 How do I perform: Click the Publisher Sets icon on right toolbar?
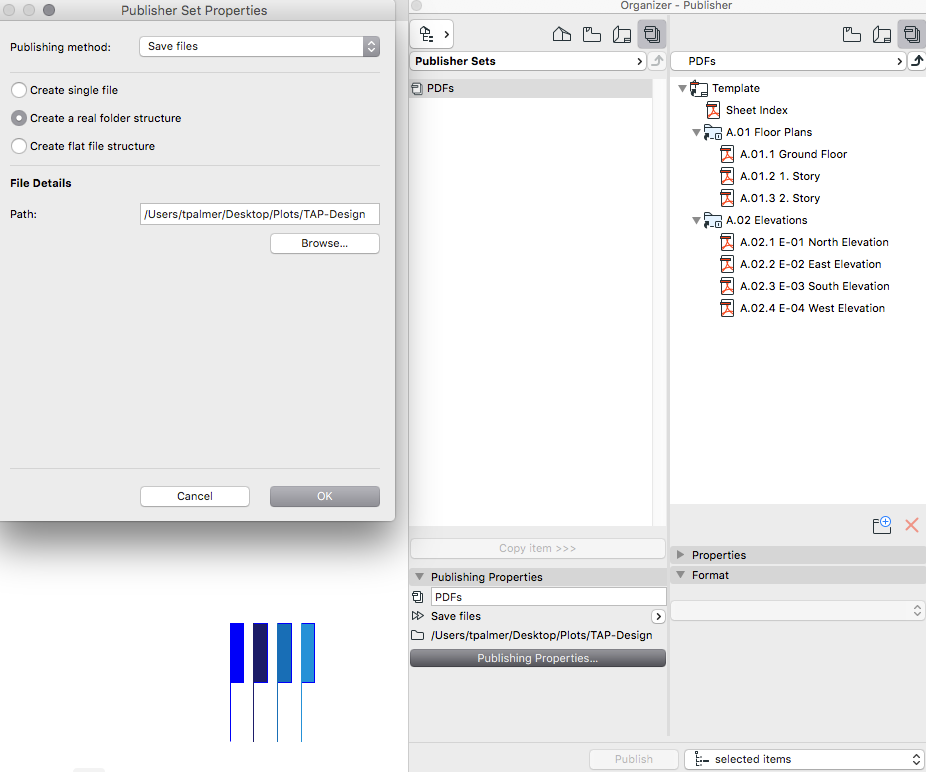(911, 33)
